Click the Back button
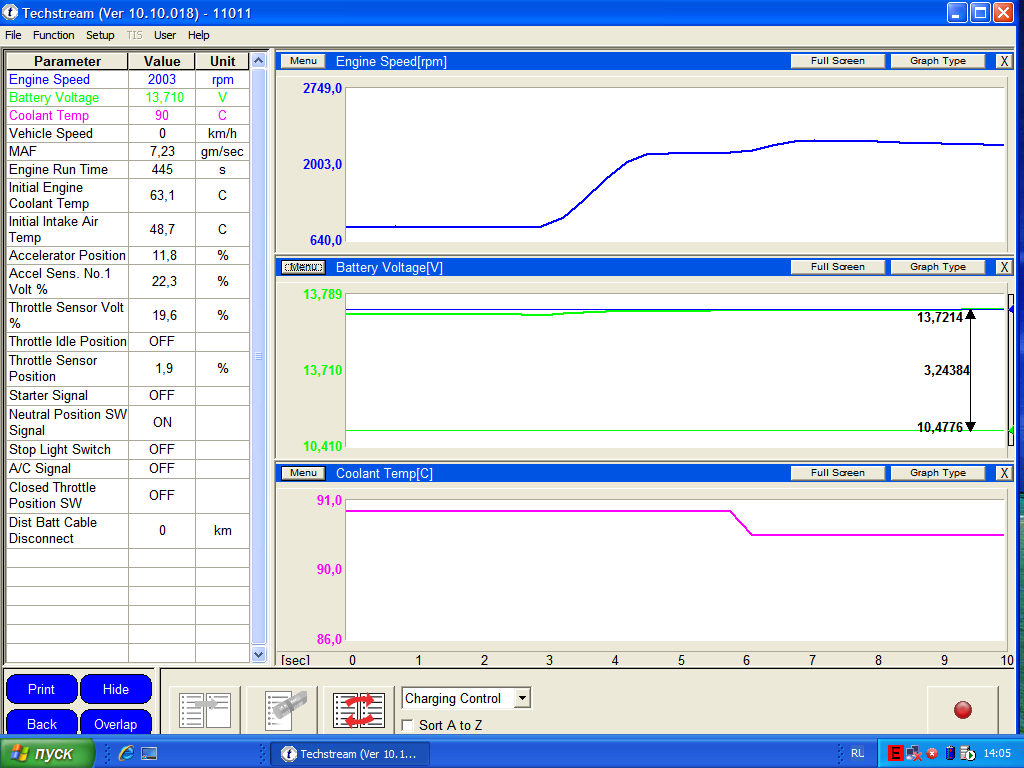Screen dimensions: 1024x768 tap(42, 724)
